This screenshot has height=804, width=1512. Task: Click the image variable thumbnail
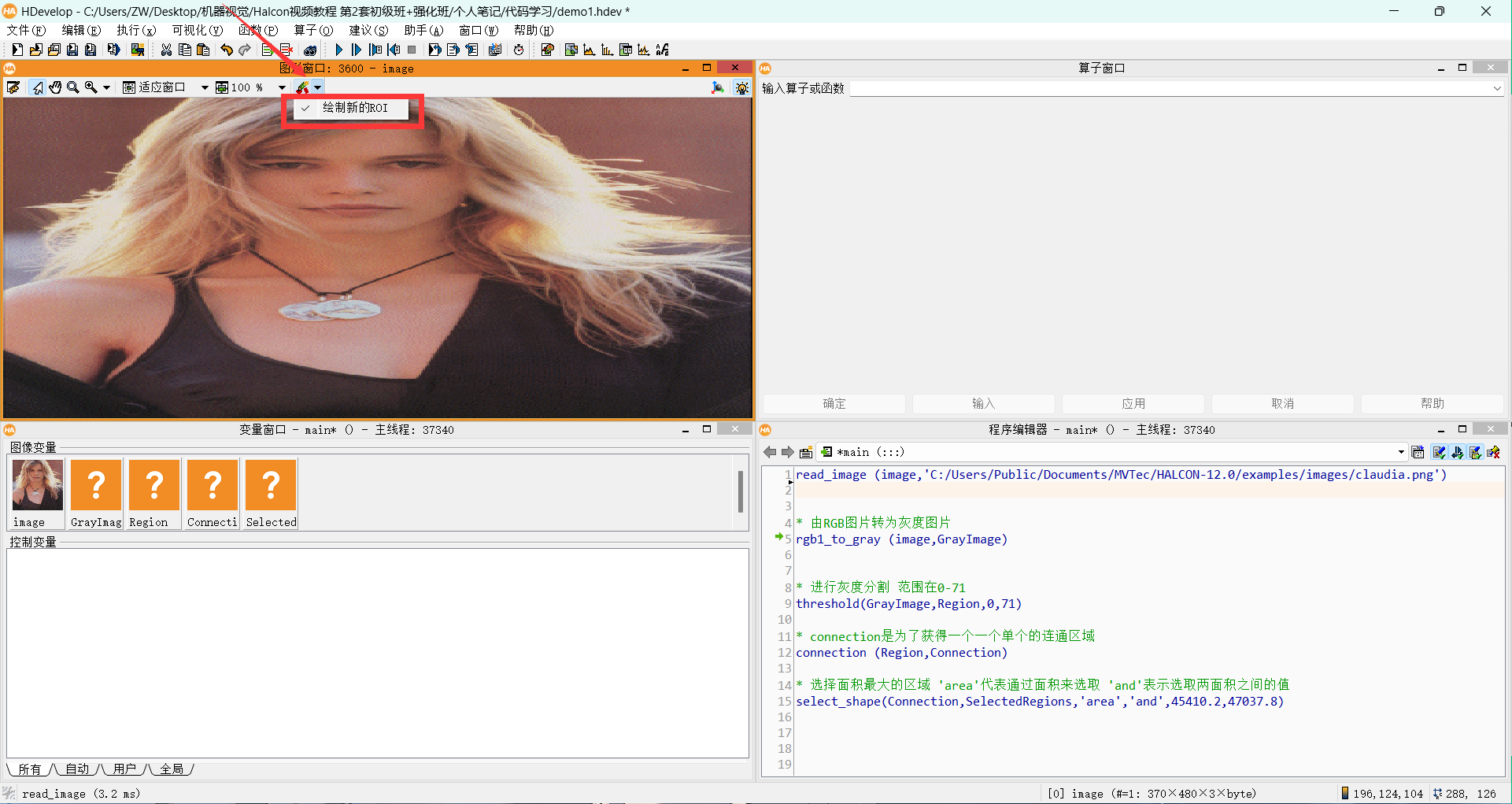click(37, 486)
